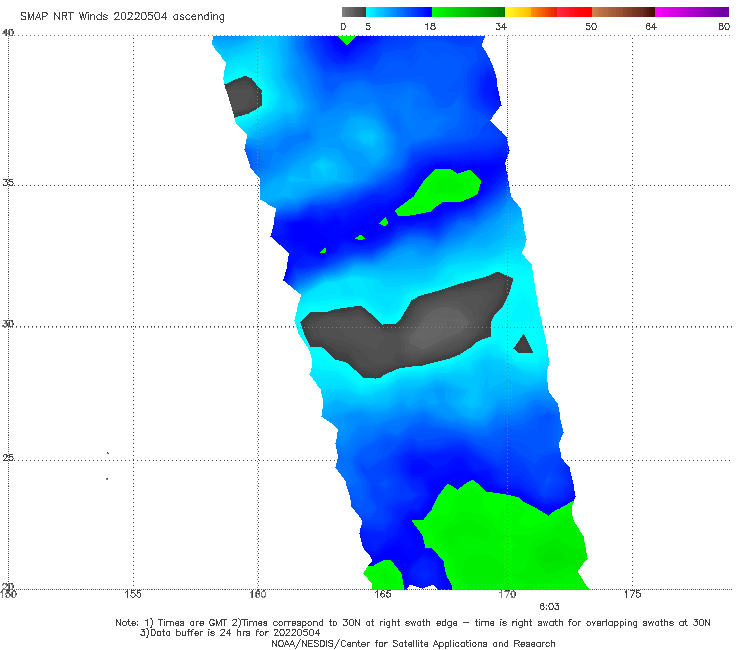Click the color bar label '18'
The width and height of the screenshot is (740, 650).
430,27
